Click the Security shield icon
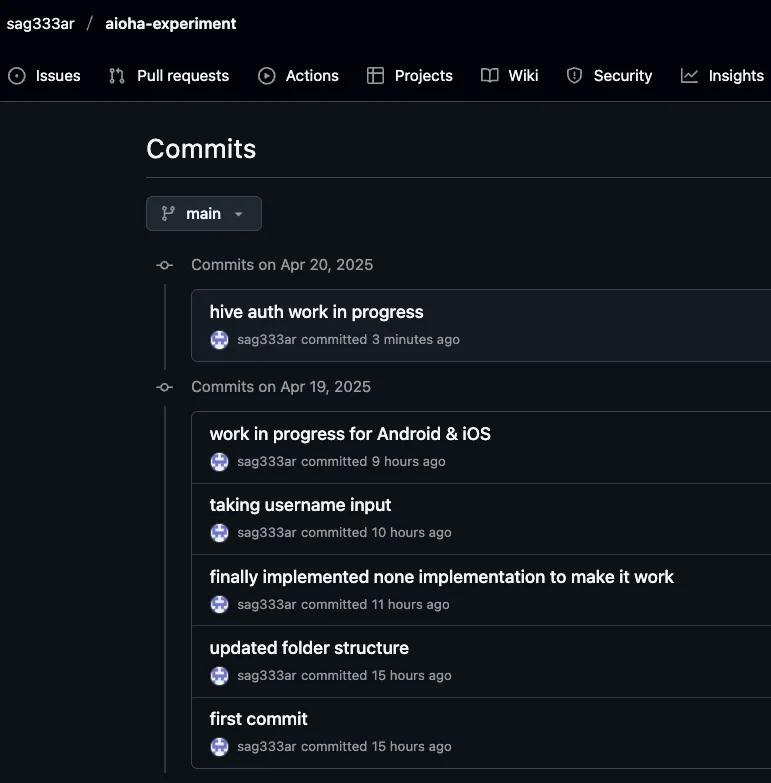Viewport: 771px width, 783px height. 574,76
